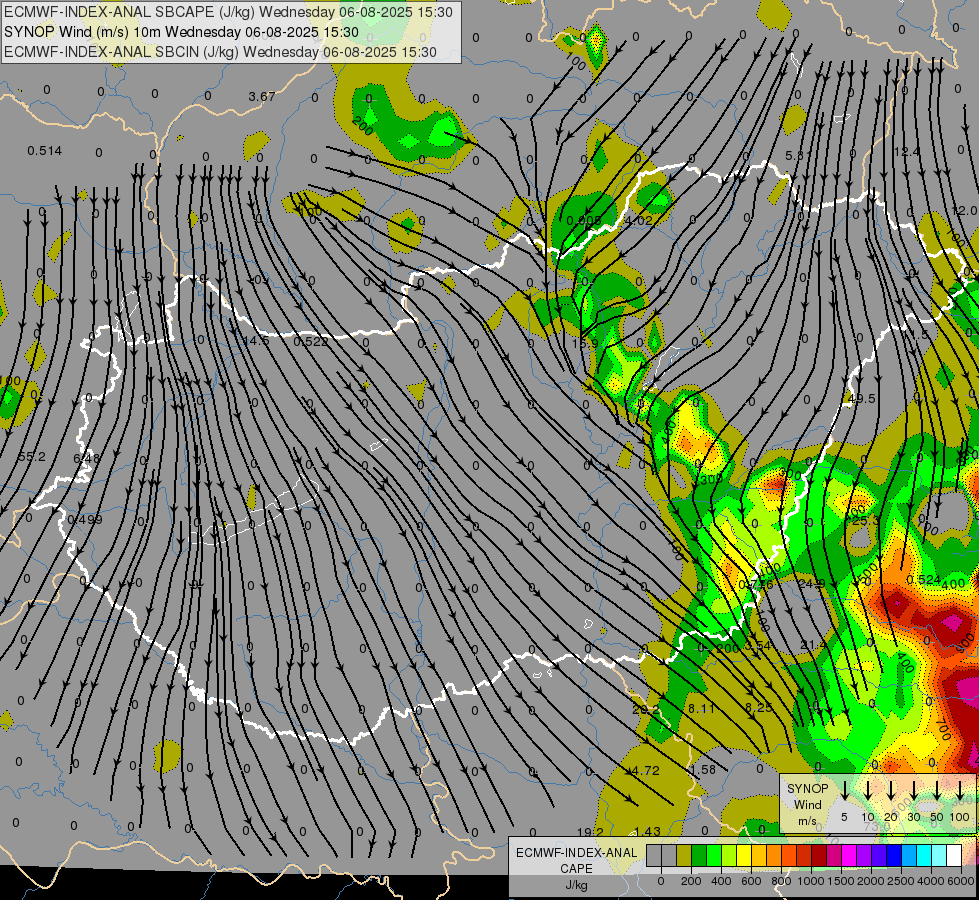Click the m/s unit label in wind legend

pos(807,821)
